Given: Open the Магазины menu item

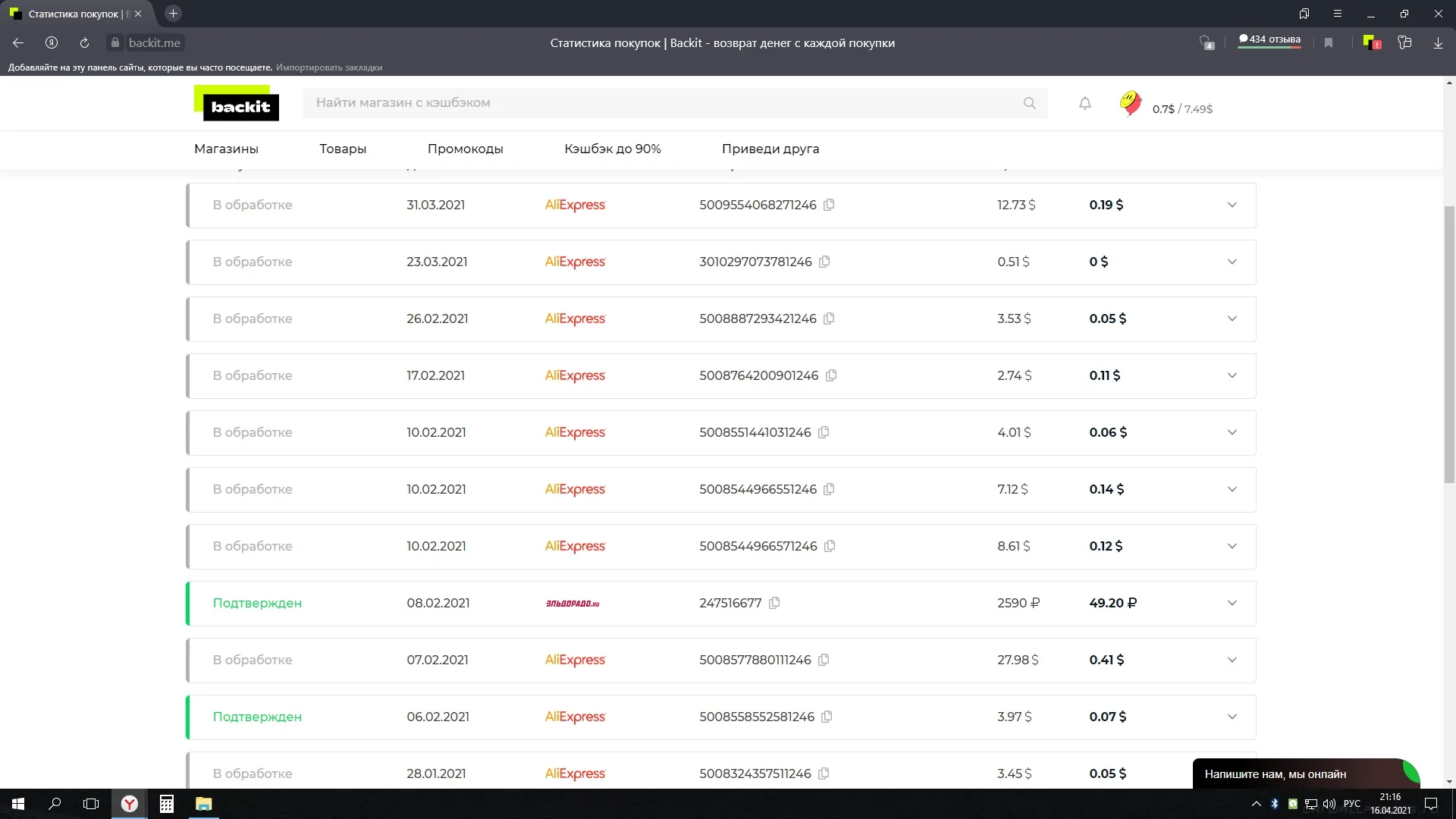Looking at the screenshot, I should click(x=226, y=149).
